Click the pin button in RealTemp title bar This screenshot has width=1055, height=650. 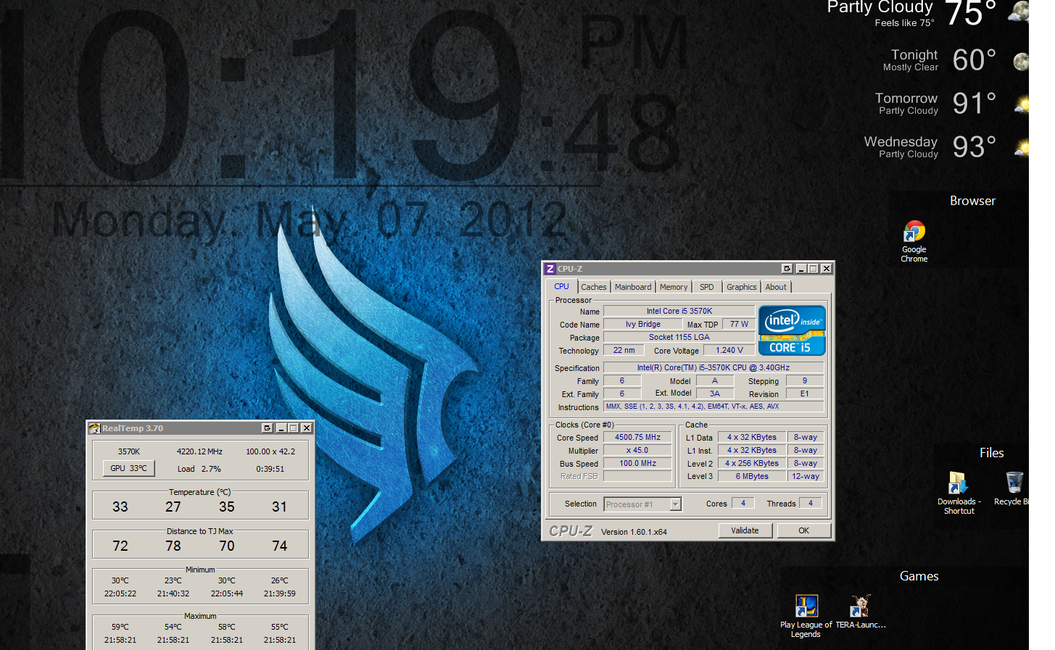click(265, 428)
